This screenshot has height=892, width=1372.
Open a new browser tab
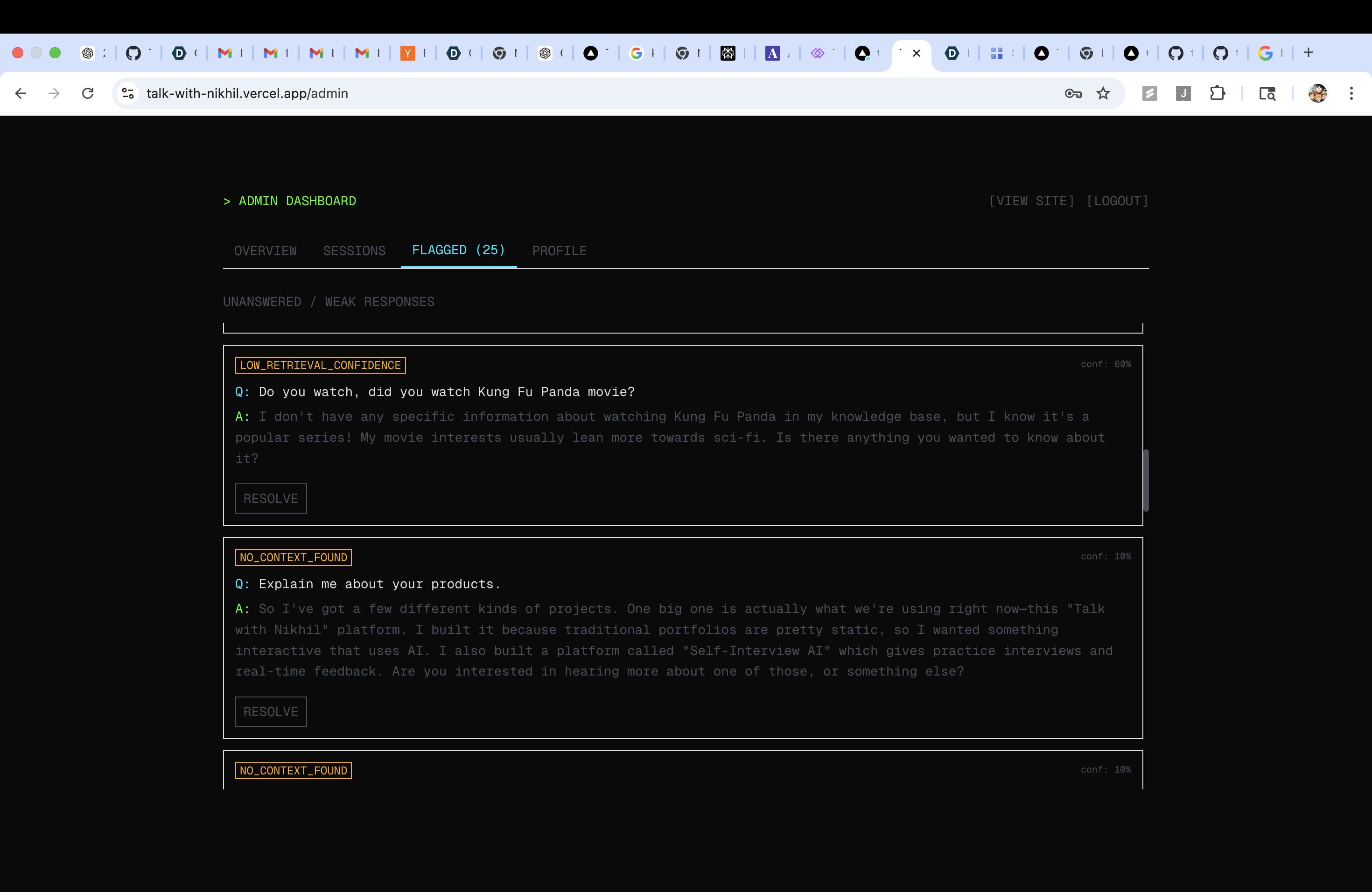(x=1309, y=53)
